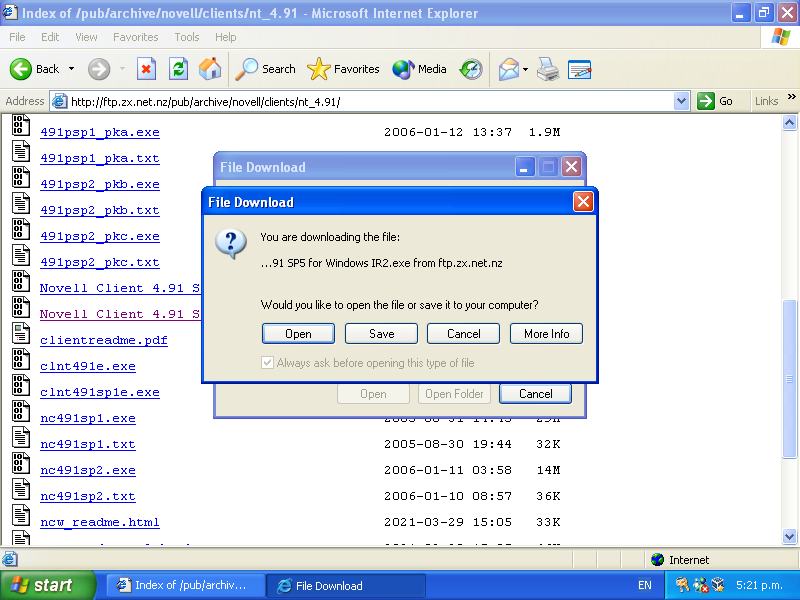
Task: Click the question mark icon in File Download dialog
Action: coord(231,244)
